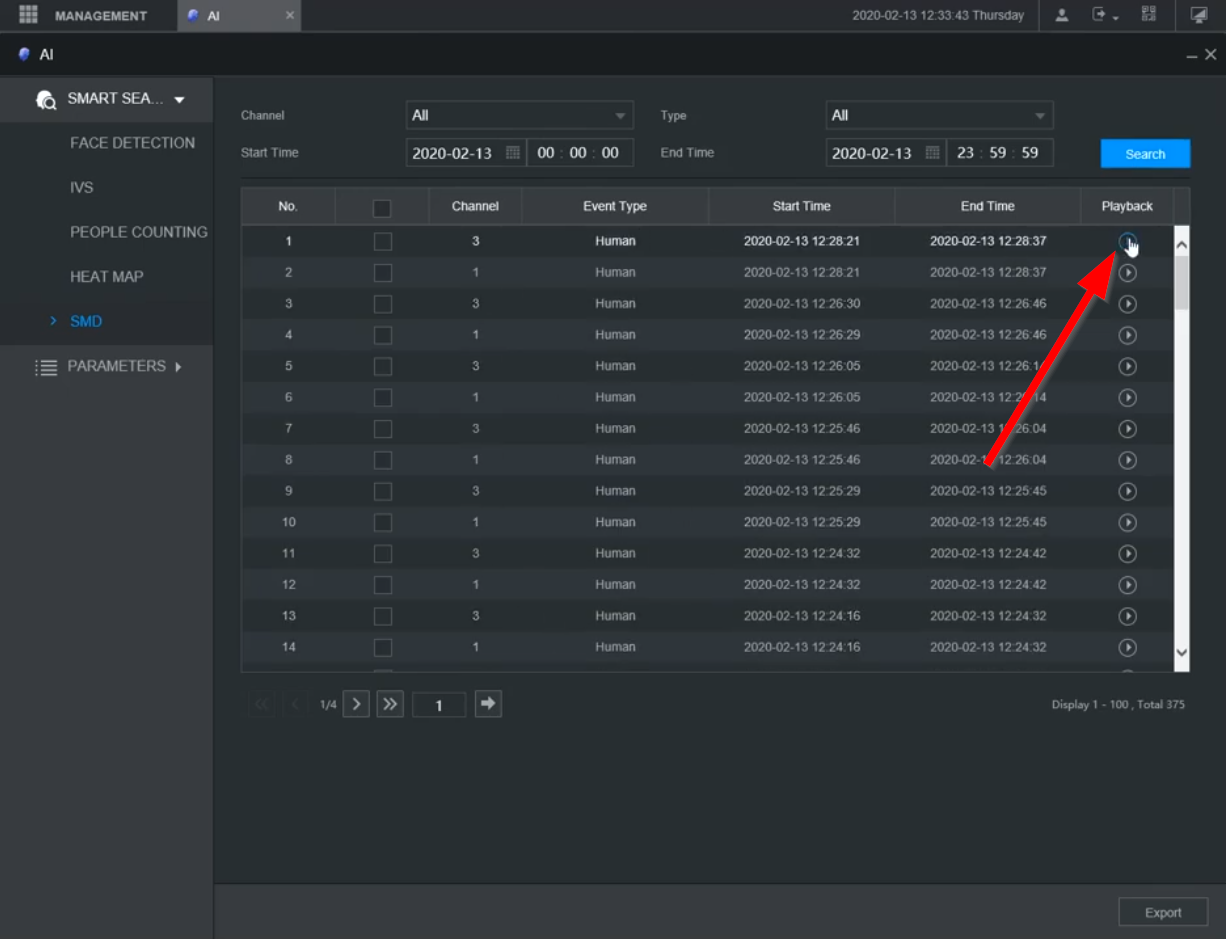
Task: Open Start Time calendar picker icon
Action: coord(512,153)
